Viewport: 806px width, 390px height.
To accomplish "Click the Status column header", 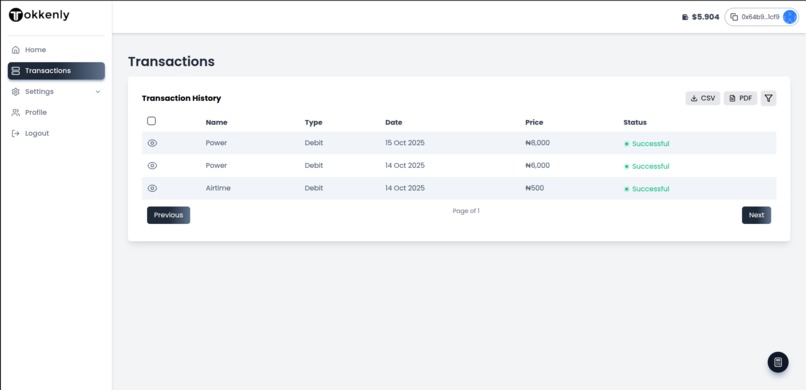I will click(635, 123).
